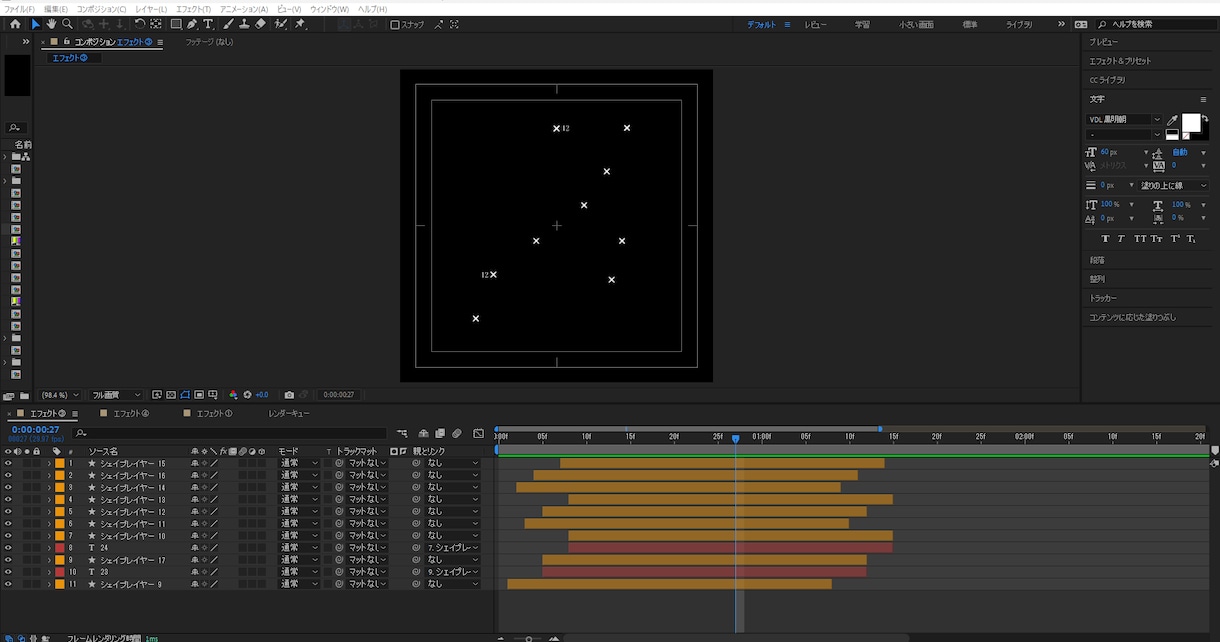Image resolution: width=1220 pixels, height=642 pixels.
Task: Expand シェイプレイヤー 16 layer properties
Action: (49, 475)
